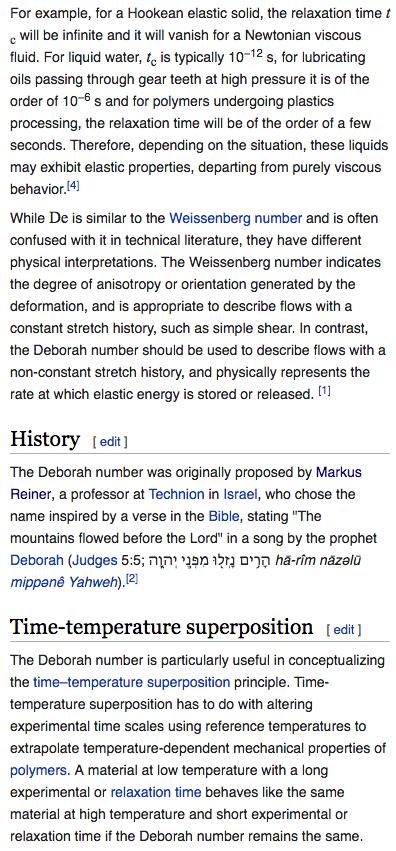Open the time–temperature superposition link
This screenshot has height=851, width=396.
[x=131, y=682]
